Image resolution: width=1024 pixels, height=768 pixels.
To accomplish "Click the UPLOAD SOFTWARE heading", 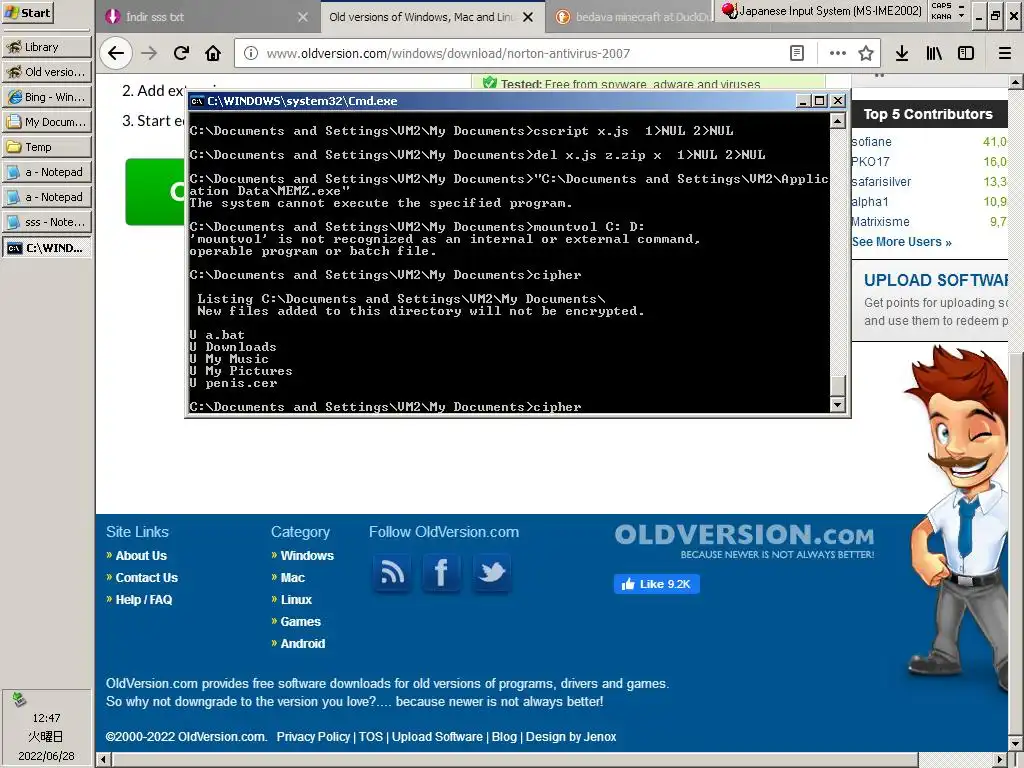I will (x=936, y=280).
